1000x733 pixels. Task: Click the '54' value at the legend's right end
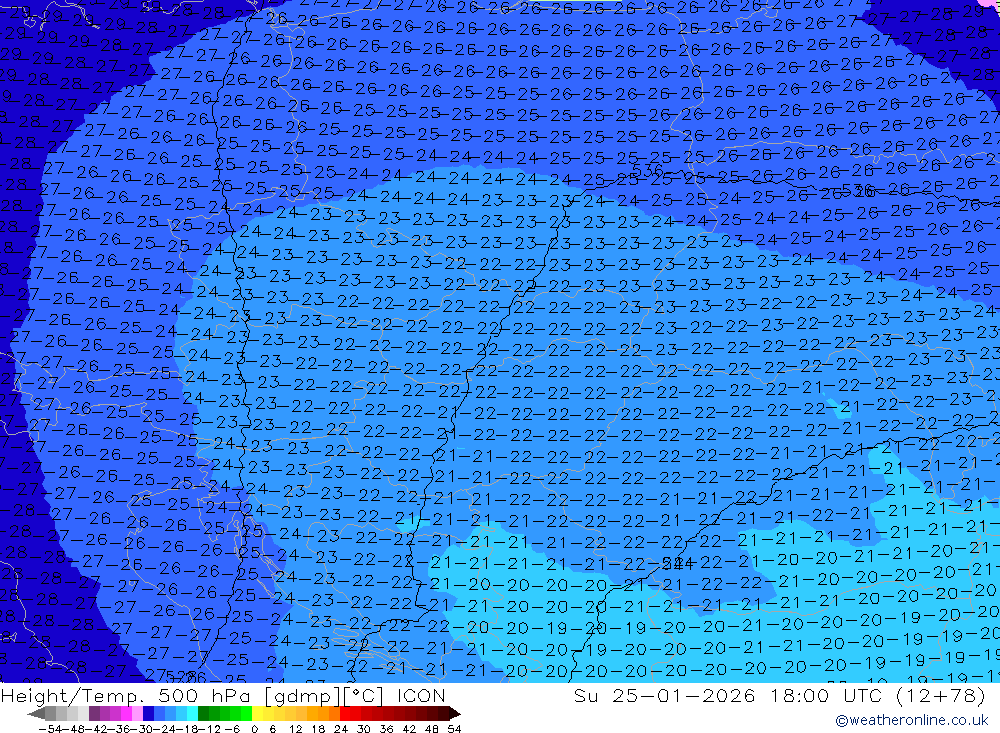(x=454, y=729)
